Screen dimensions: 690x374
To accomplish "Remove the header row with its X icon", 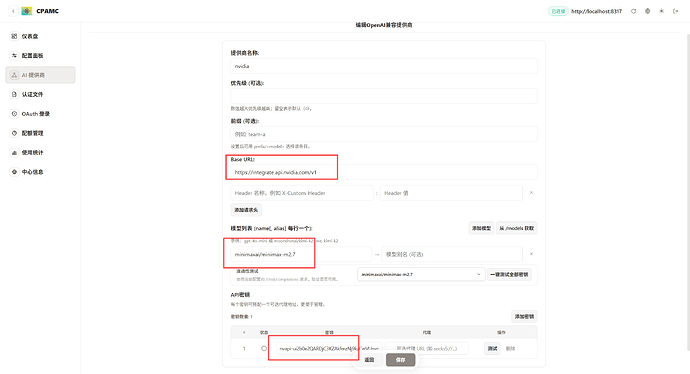I will pyautogui.click(x=531, y=193).
